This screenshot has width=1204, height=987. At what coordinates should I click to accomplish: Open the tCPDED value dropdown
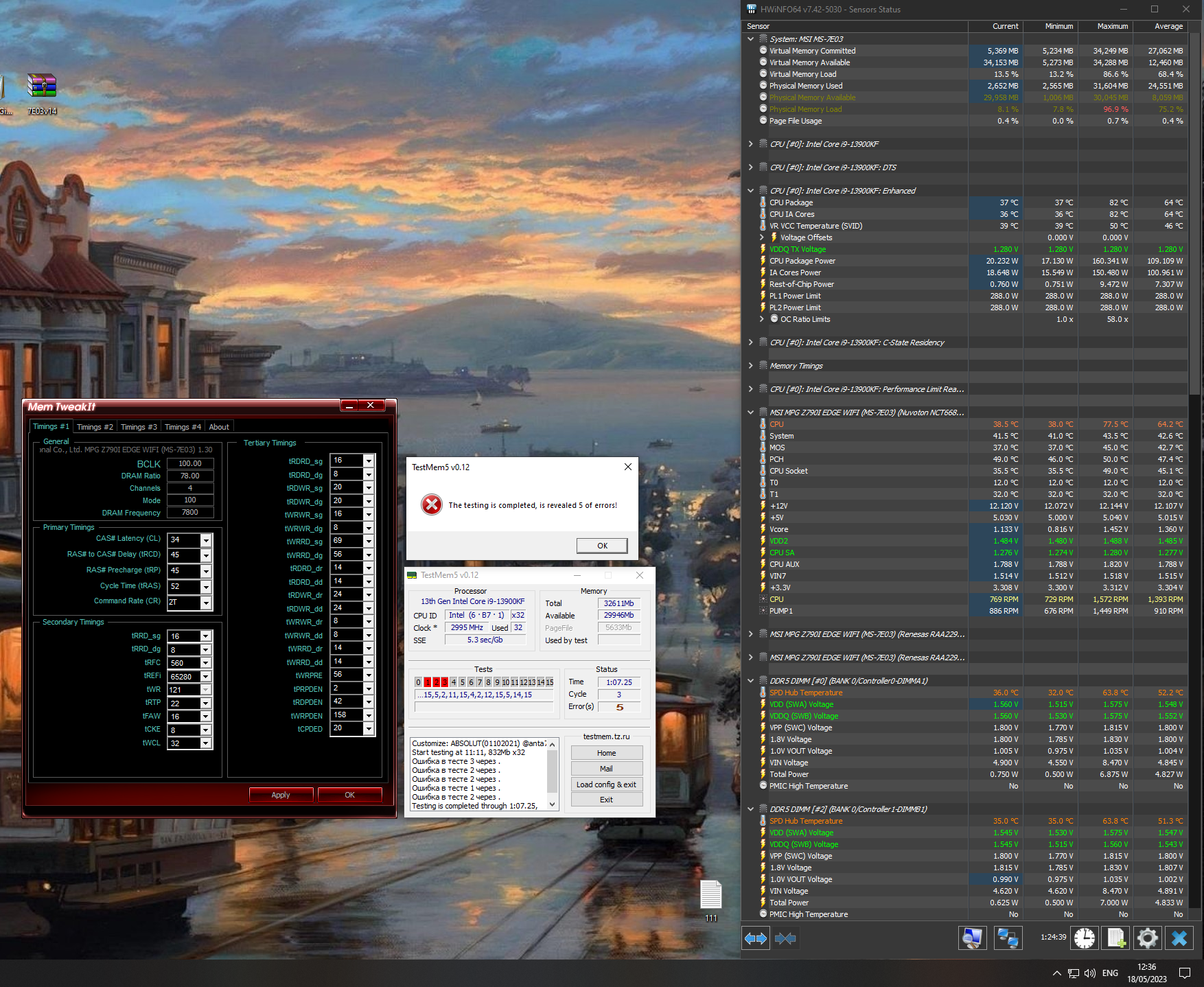coord(369,729)
